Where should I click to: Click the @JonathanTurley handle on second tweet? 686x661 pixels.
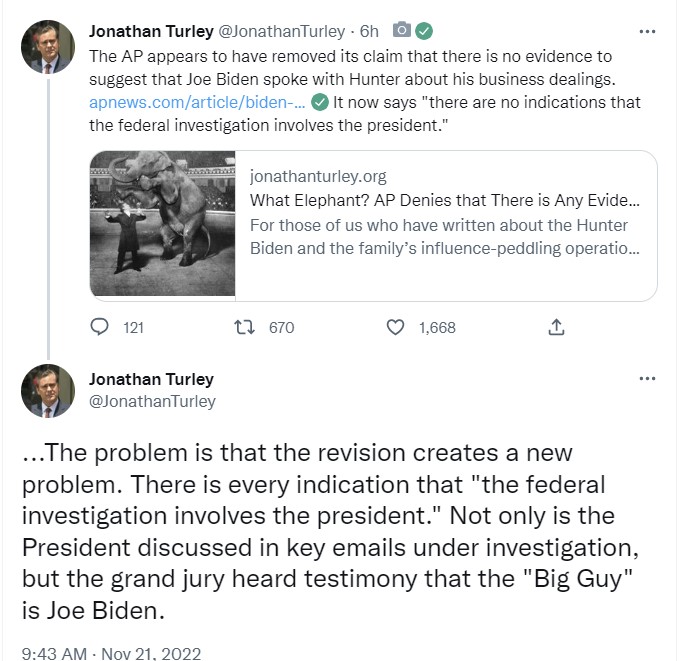point(152,401)
